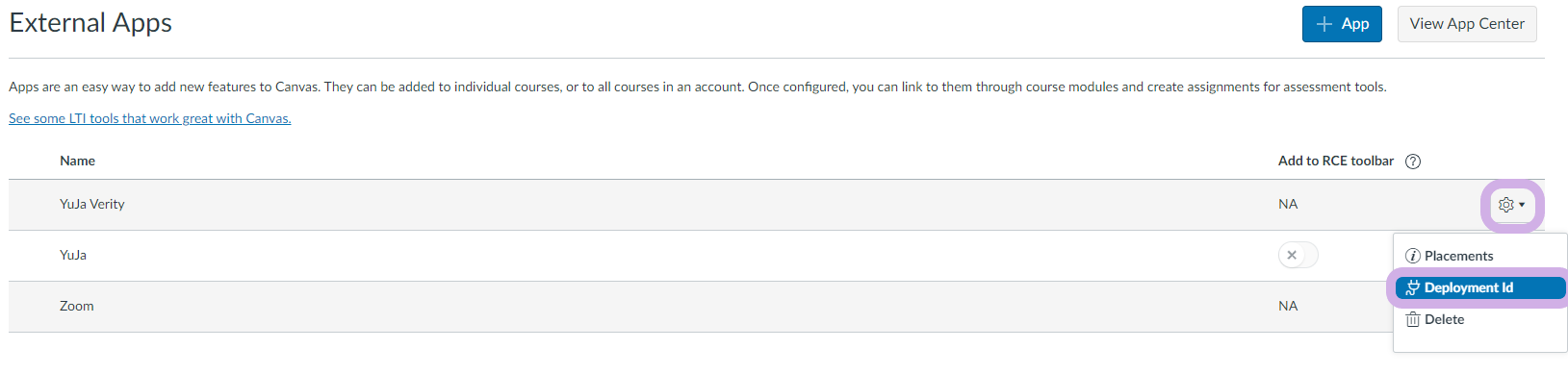Click the Name column header
Viewport: 1568px width, 374px height.
click(x=77, y=161)
